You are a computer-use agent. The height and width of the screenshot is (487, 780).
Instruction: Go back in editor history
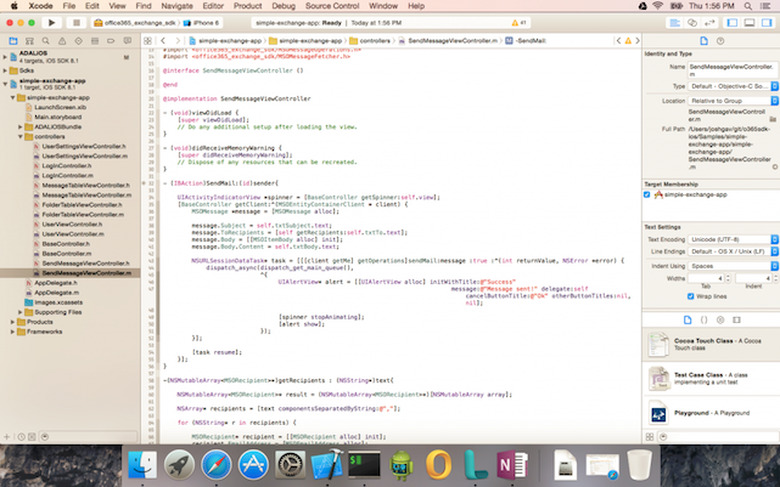pos(163,41)
